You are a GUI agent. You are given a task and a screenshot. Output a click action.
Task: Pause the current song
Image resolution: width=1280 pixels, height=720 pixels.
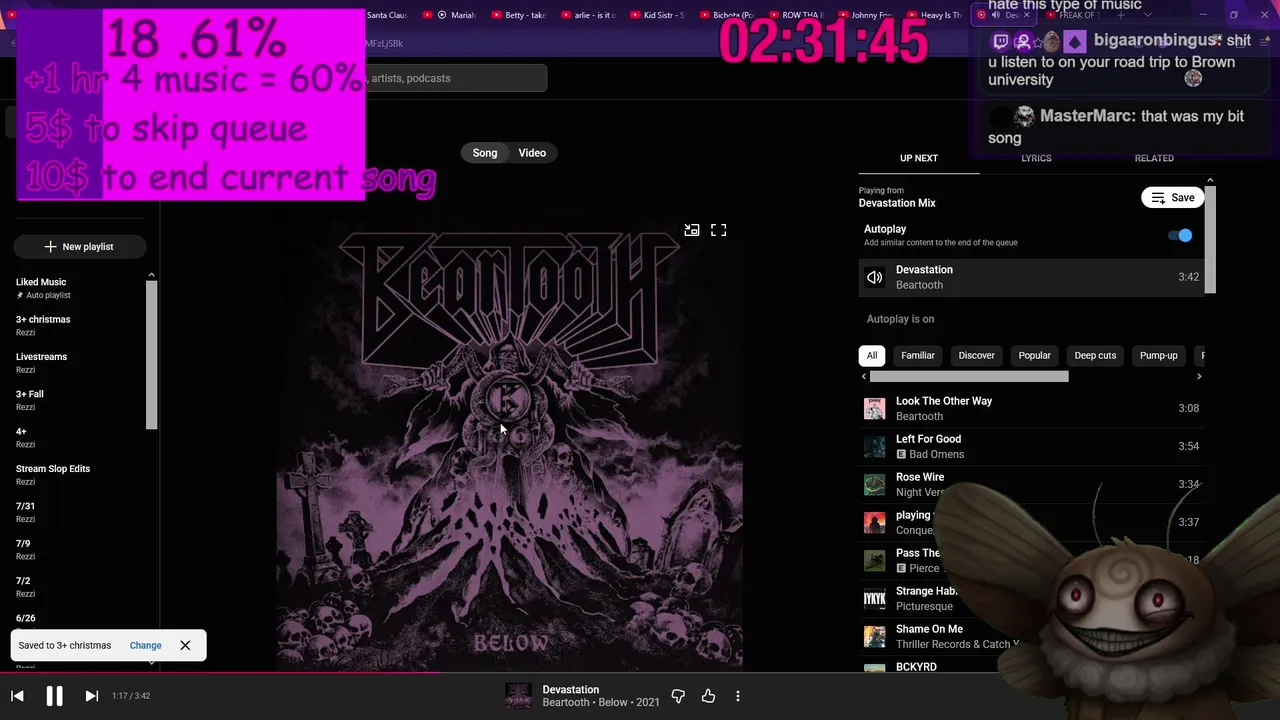[54, 696]
